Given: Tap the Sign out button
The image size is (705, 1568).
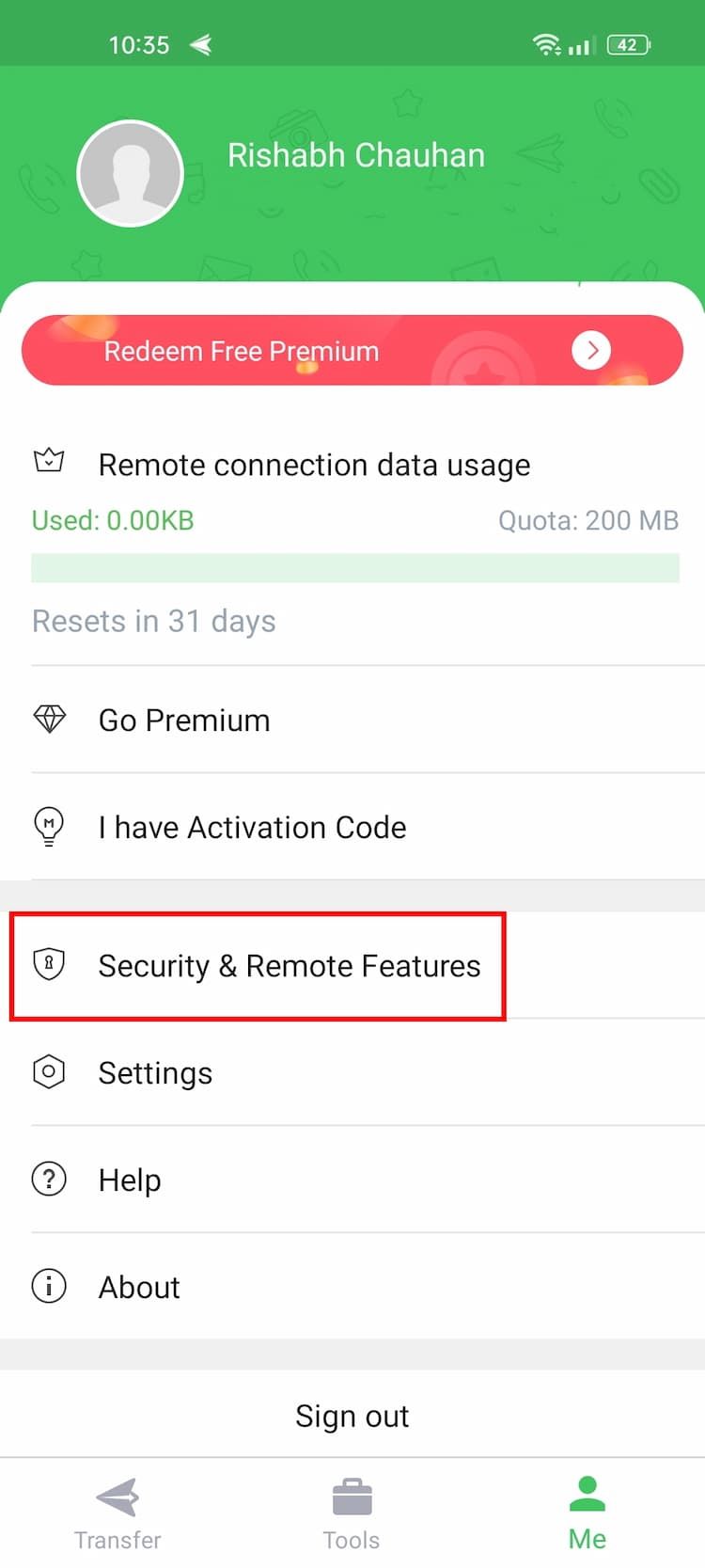Looking at the screenshot, I should pos(352,1416).
